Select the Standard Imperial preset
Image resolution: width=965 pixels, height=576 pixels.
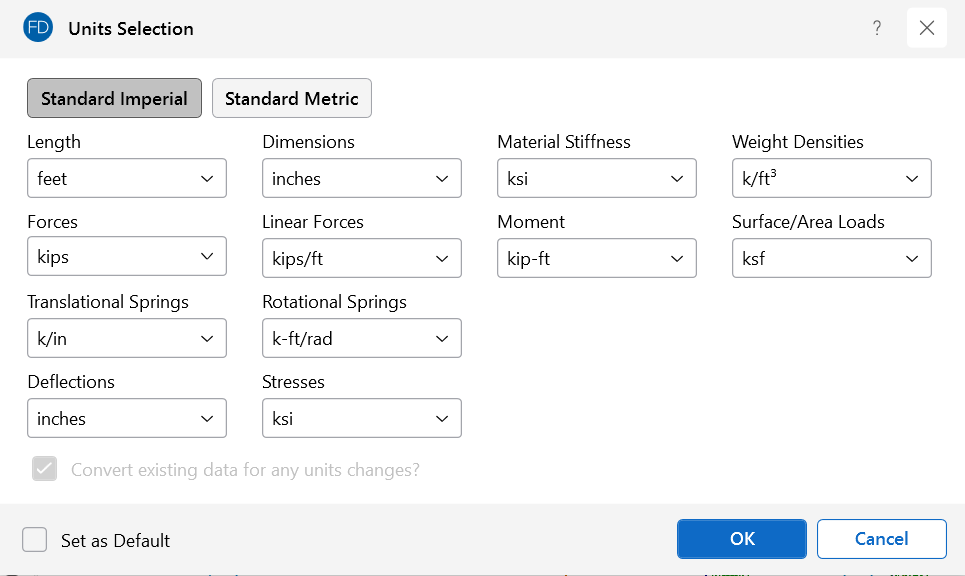pyautogui.click(x=114, y=99)
